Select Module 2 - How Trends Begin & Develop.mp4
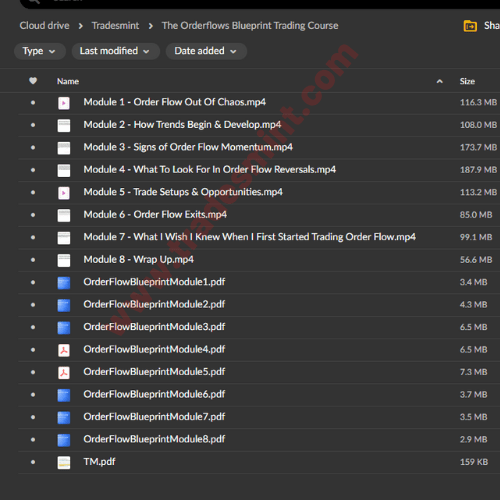Screen dimensions: 500x500 tap(182, 125)
